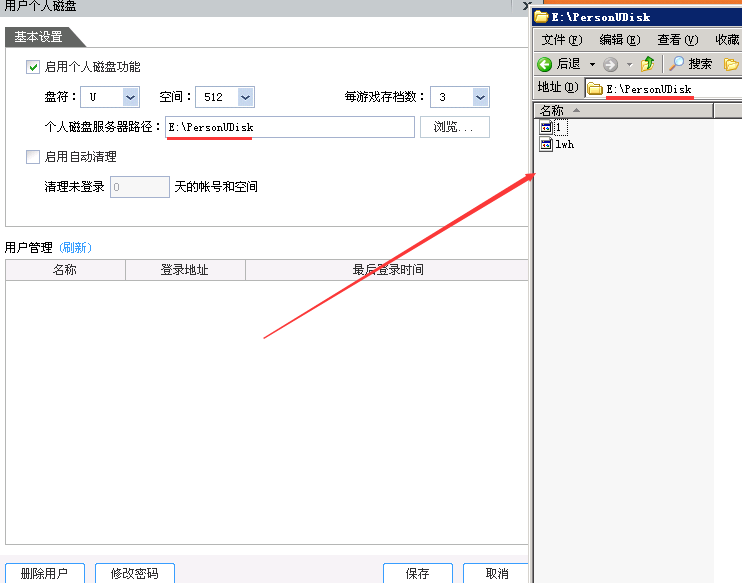Viewport: 742px width, 583px height.
Task: Open the 空间 size dropdown
Action: click(245, 97)
